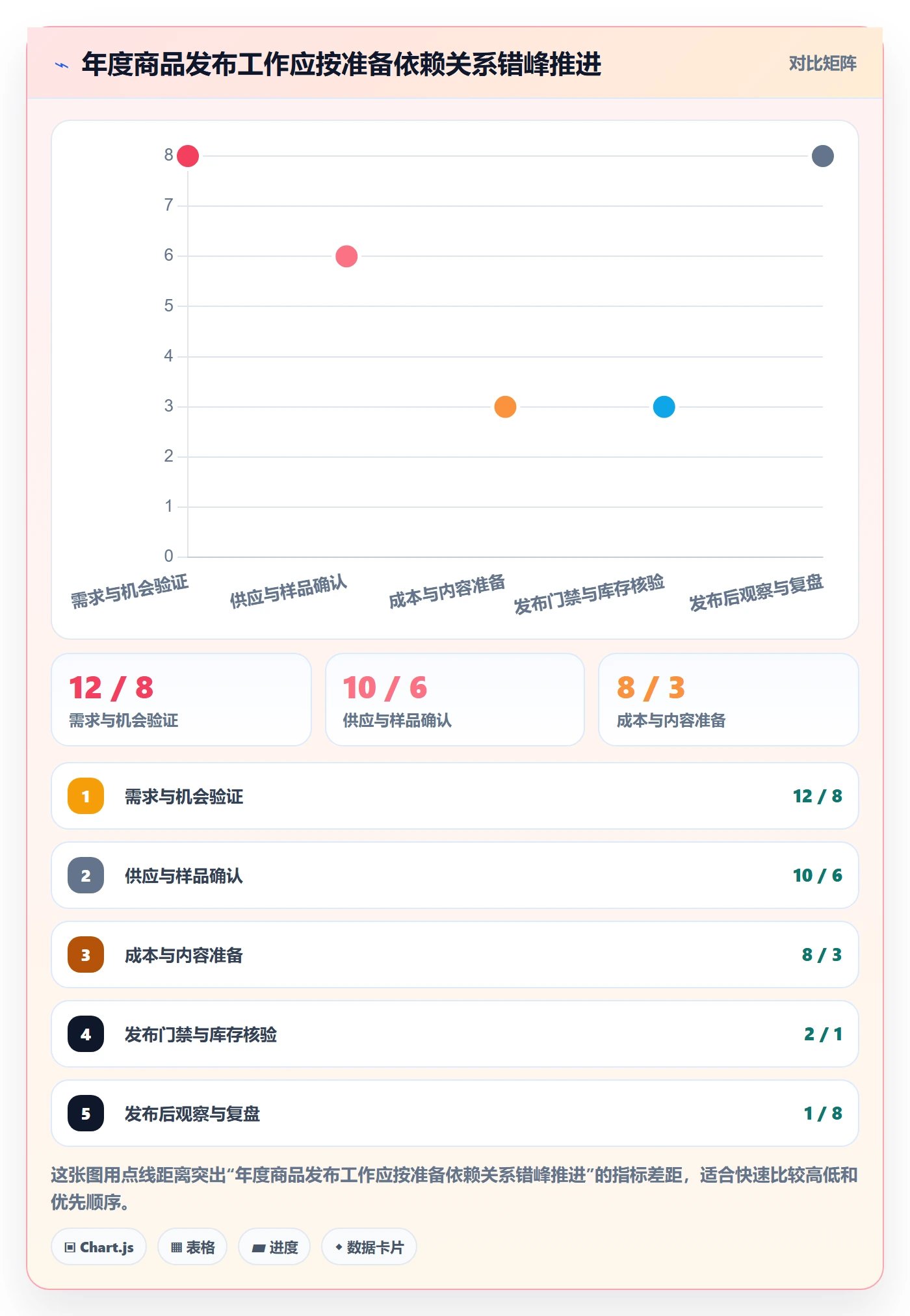The height and width of the screenshot is (1316, 910).
Task: Click the x-axis label 需求与机会验证
Action: coord(129,591)
